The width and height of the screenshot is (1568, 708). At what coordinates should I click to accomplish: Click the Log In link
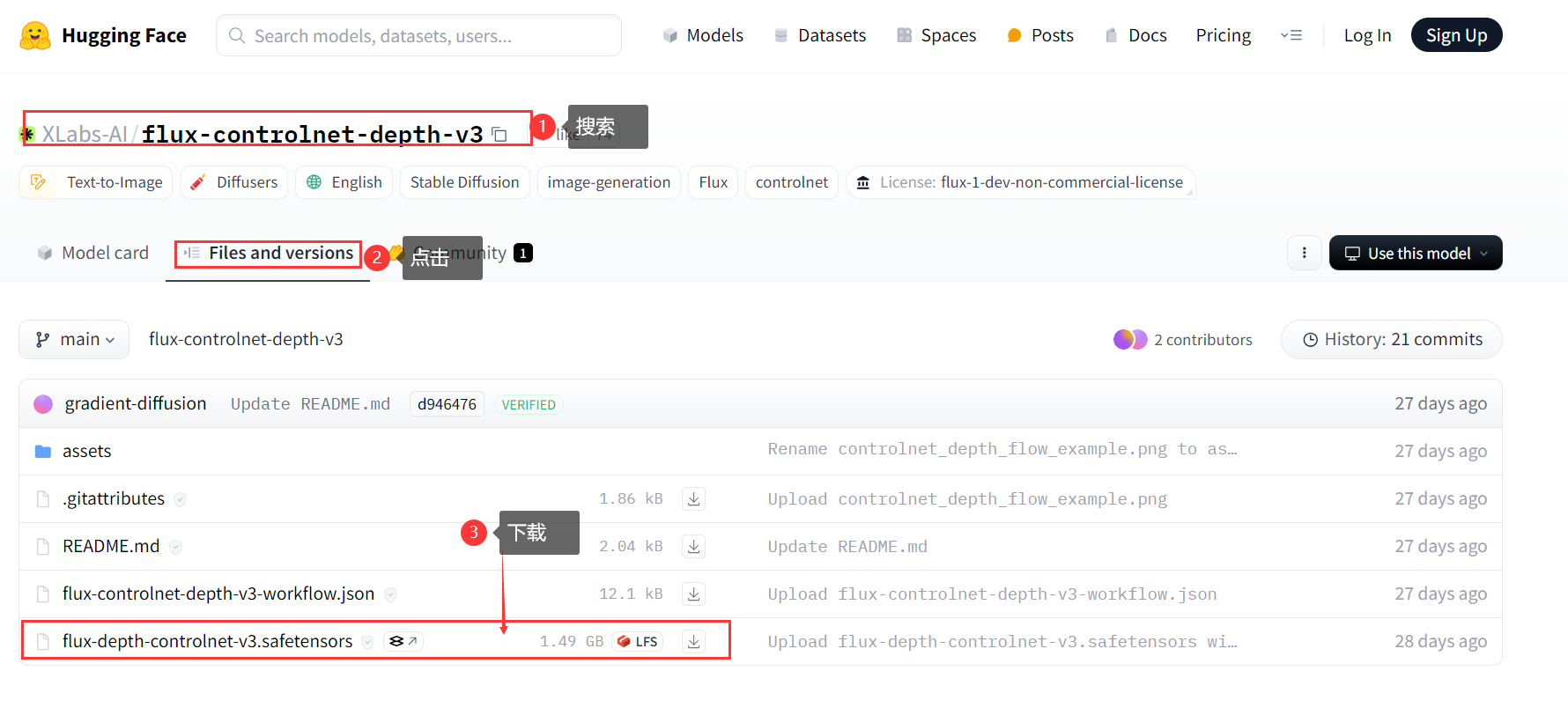[1367, 35]
